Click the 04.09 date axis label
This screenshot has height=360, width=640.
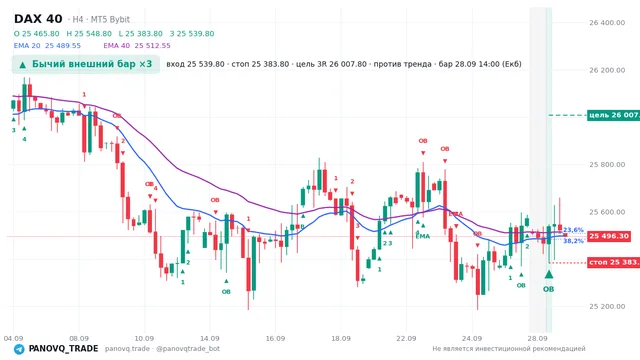[x=13, y=338]
